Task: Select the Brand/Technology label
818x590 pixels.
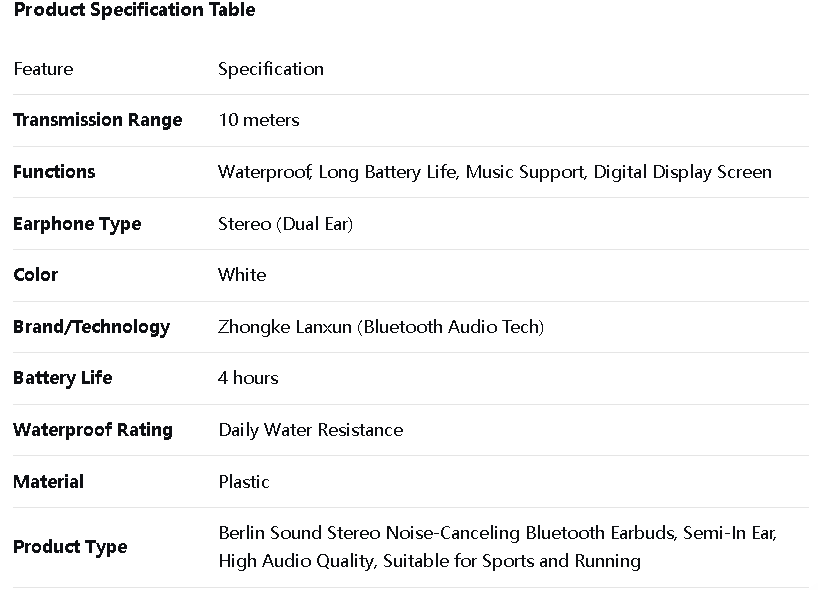Action: [91, 327]
